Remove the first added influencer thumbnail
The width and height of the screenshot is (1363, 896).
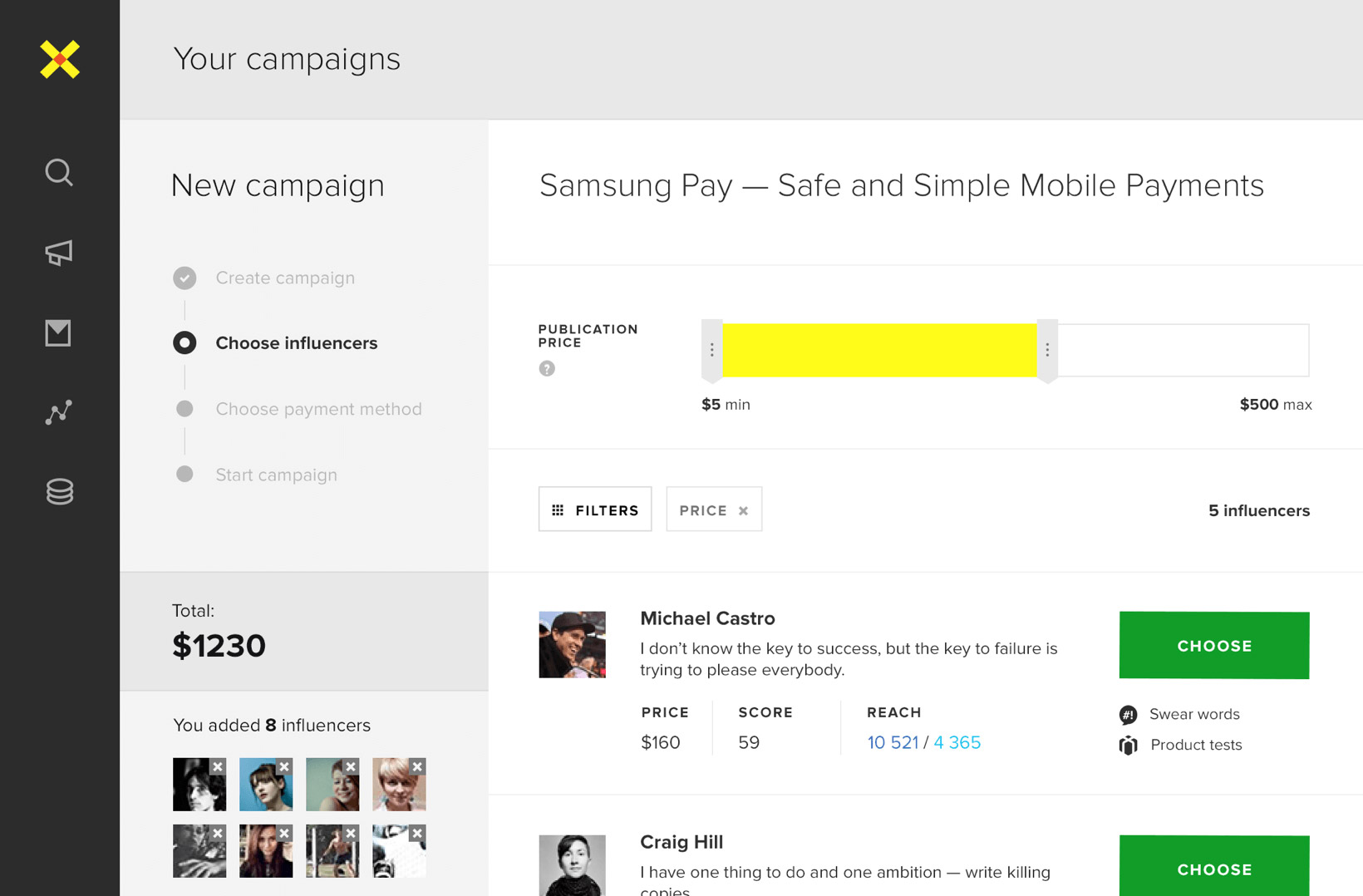(x=218, y=766)
